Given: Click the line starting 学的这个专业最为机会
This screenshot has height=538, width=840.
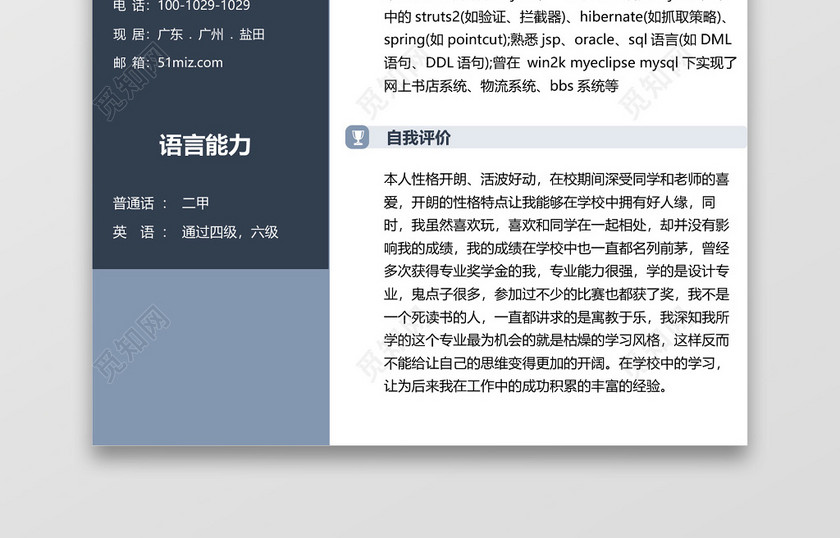Looking at the screenshot, I should point(557,340).
